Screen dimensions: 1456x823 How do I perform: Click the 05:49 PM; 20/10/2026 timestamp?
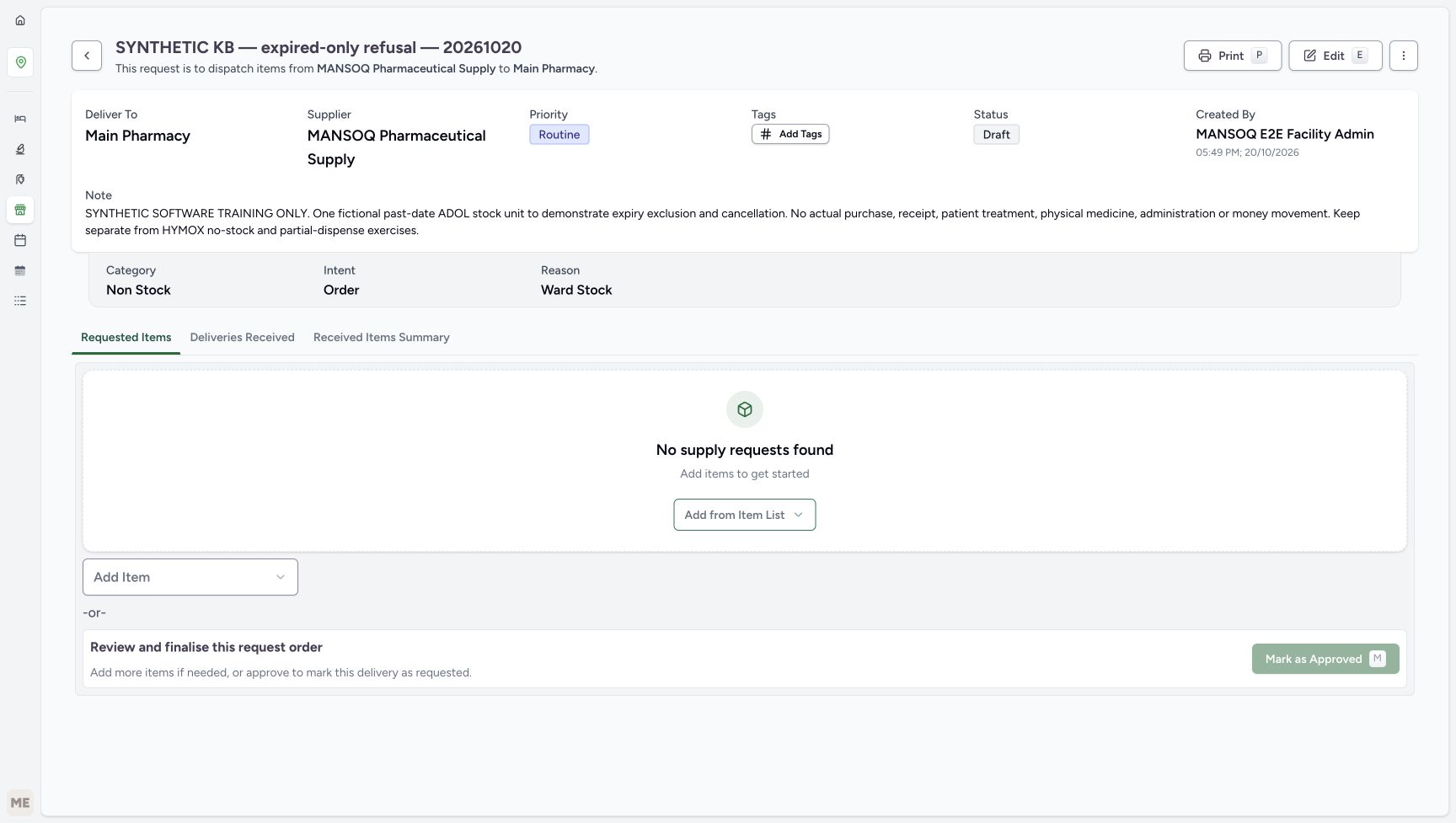point(1247,152)
